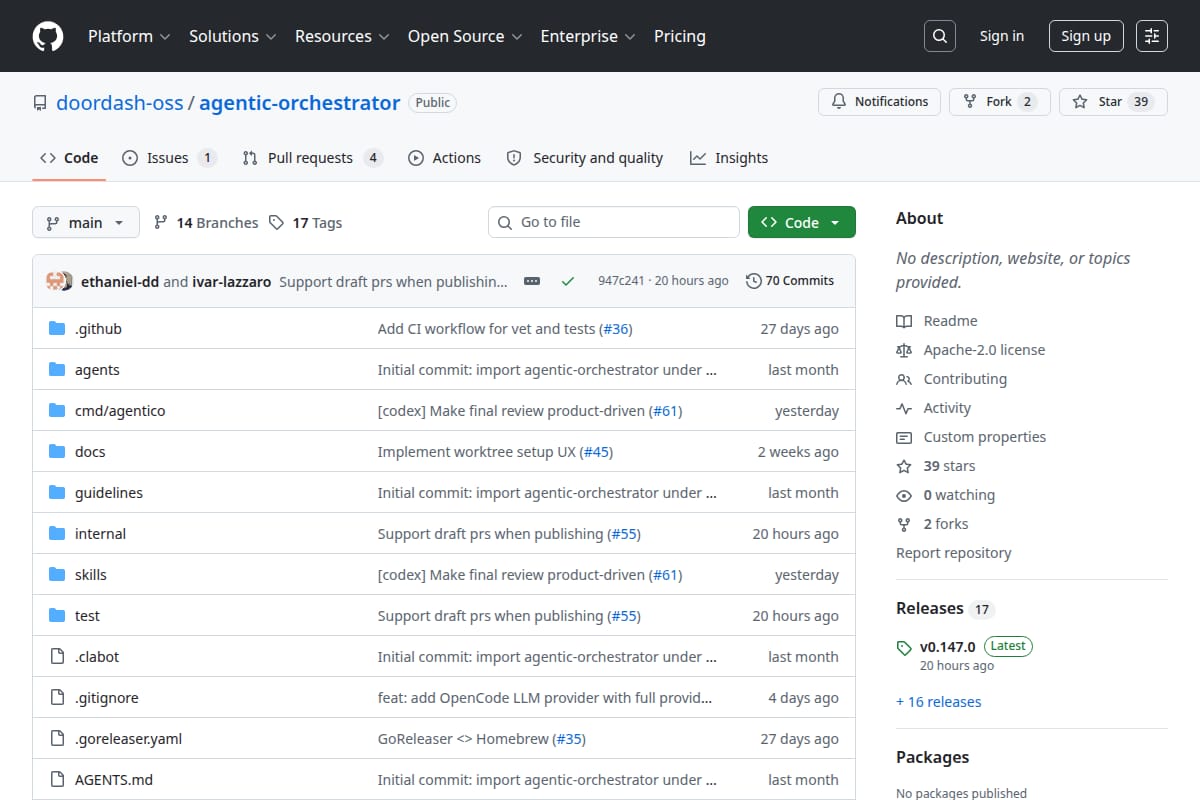Click the Contributing link in About
1200x800 pixels.
(965, 379)
